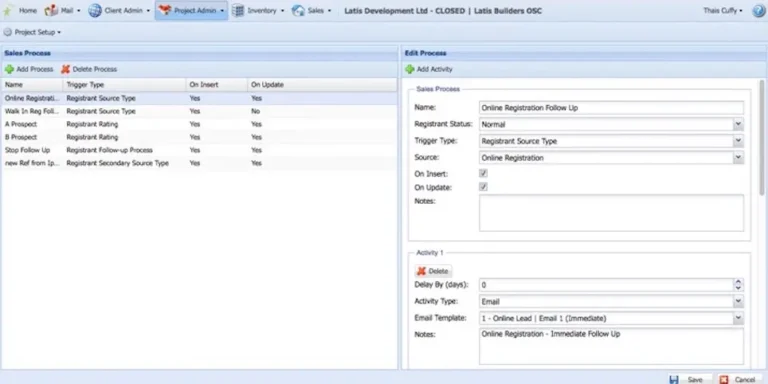
Task: Open the Activity Type dropdown arrow
Action: [738, 302]
